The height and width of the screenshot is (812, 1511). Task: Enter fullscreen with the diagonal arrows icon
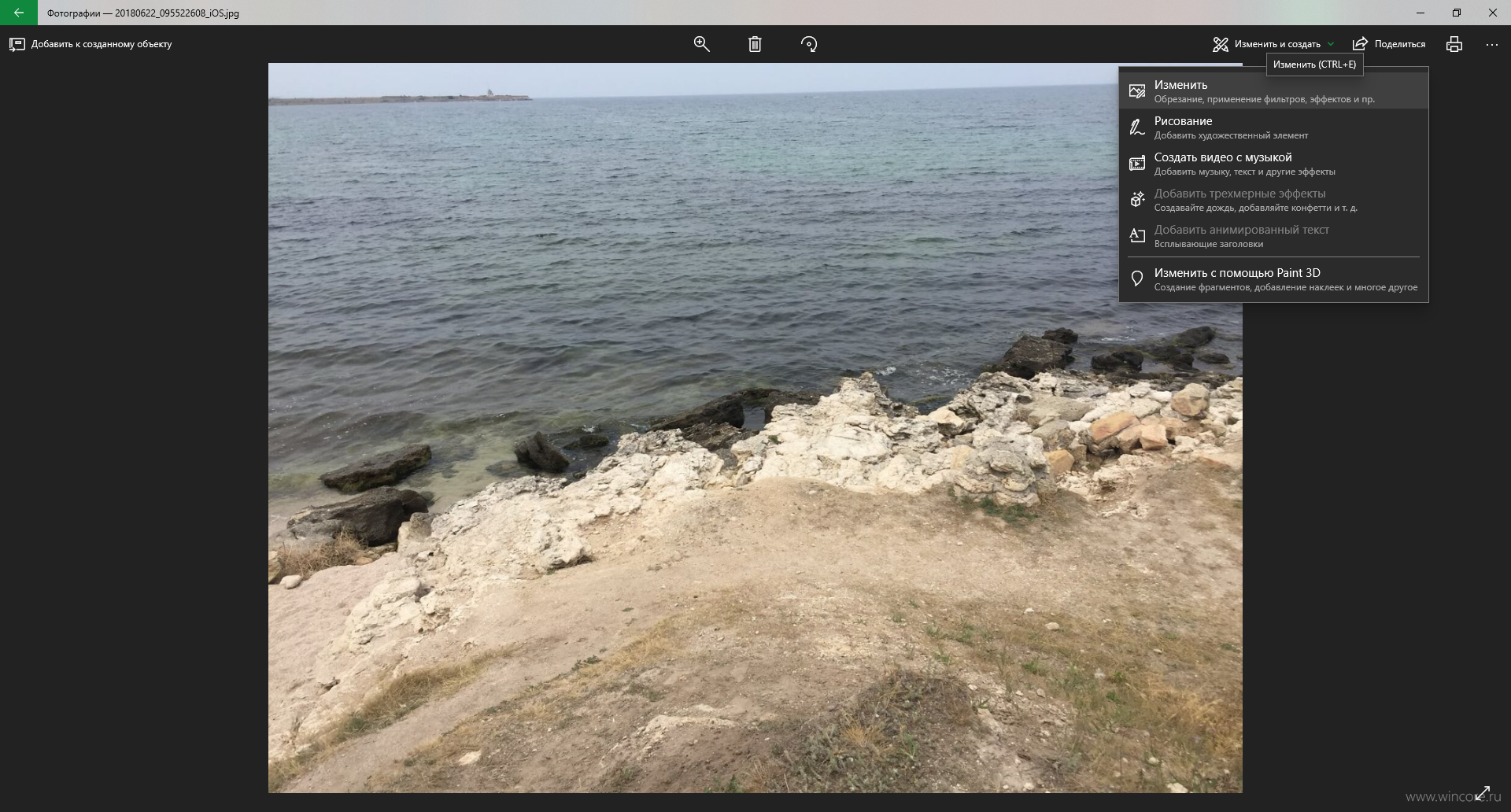point(1483,793)
